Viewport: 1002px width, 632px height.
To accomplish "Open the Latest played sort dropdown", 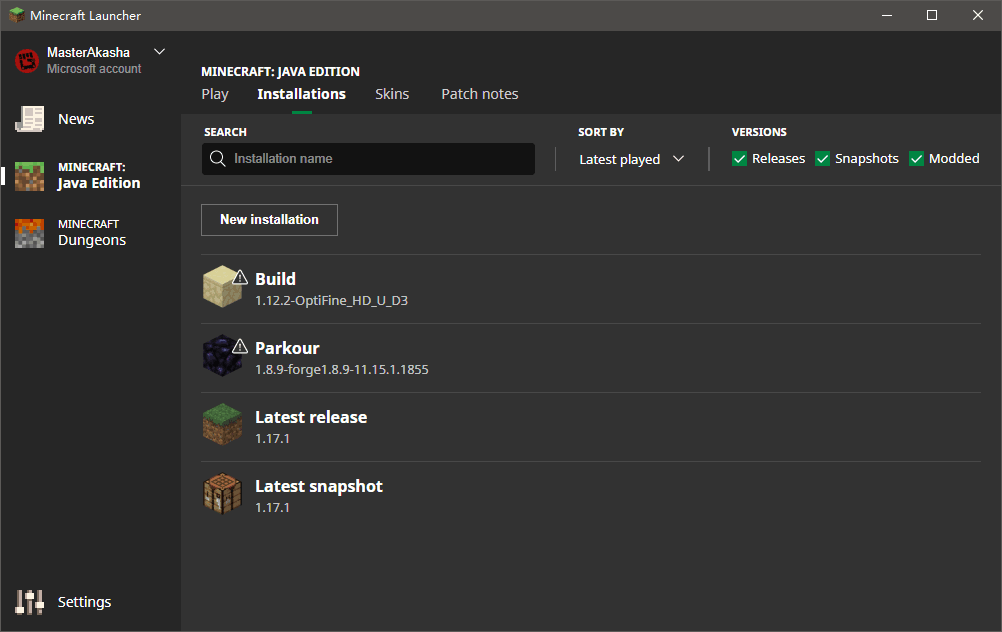I will point(631,159).
